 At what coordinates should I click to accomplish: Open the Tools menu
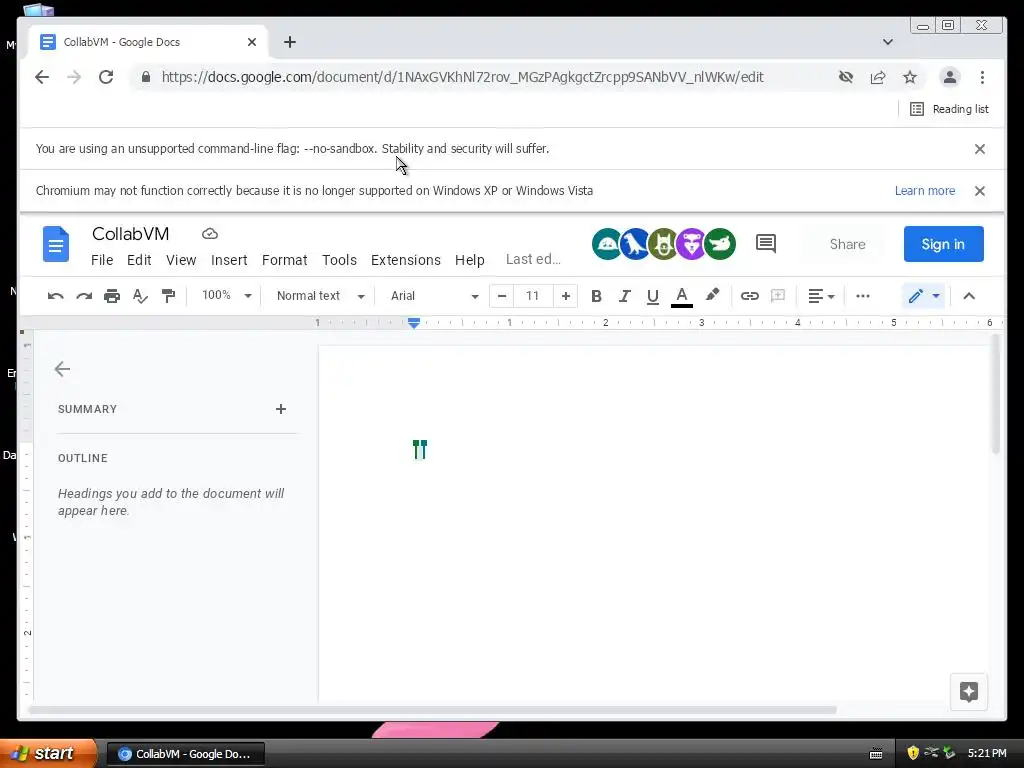pyautogui.click(x=340, y=260)
